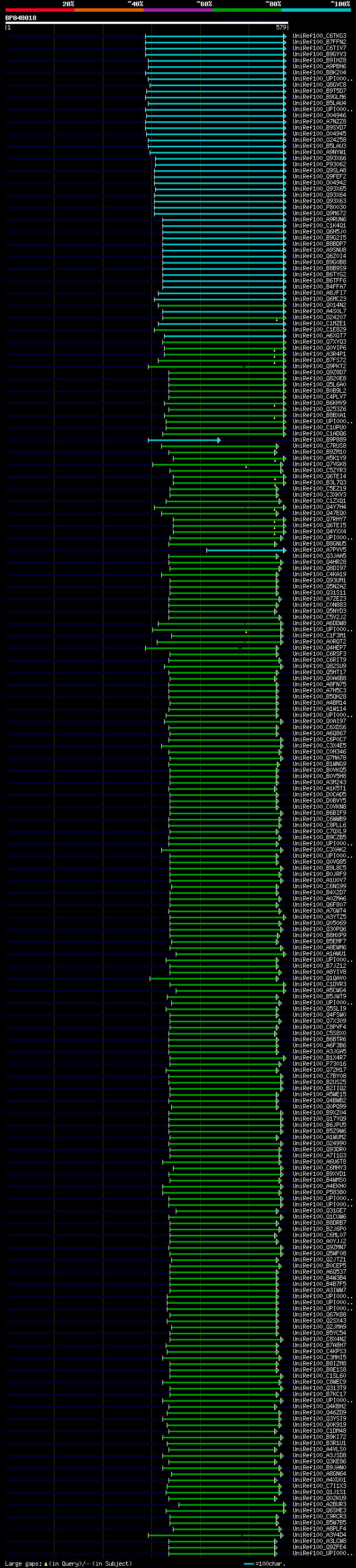Click UniRef100_O24258 hit name

tap(319, 140)
